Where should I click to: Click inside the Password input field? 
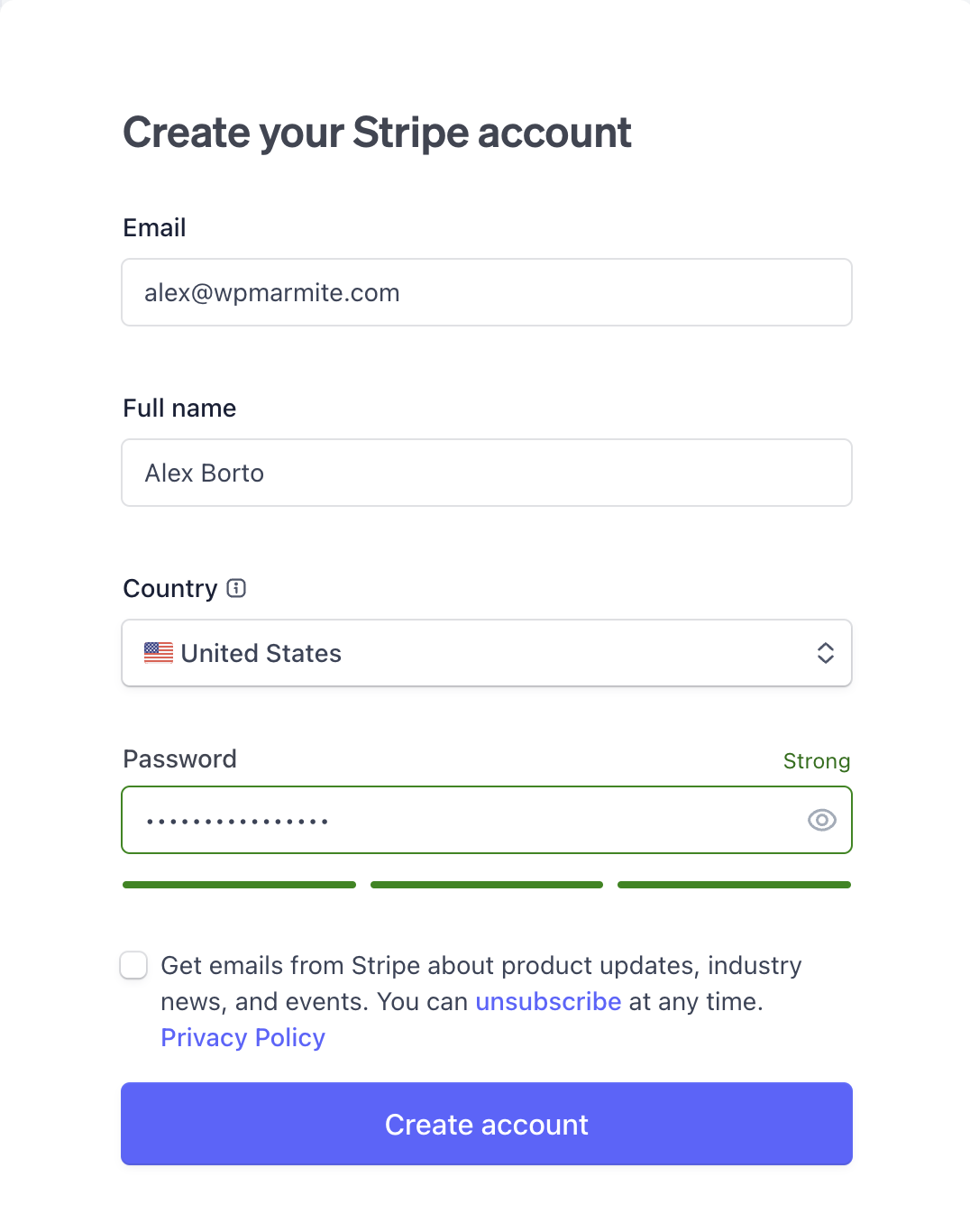pos(487,820)
